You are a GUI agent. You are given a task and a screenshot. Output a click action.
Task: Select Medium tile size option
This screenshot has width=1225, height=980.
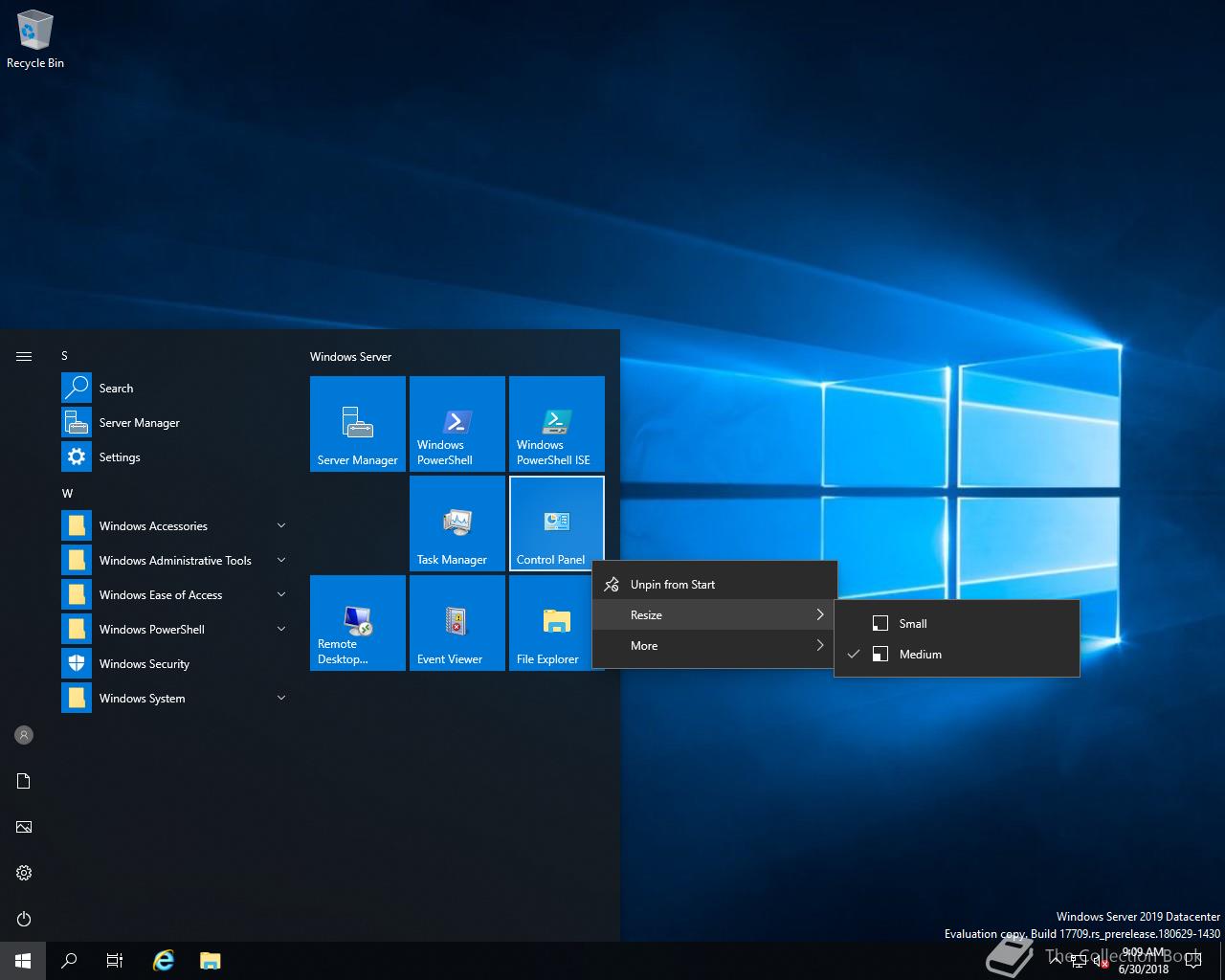[957, 654]
